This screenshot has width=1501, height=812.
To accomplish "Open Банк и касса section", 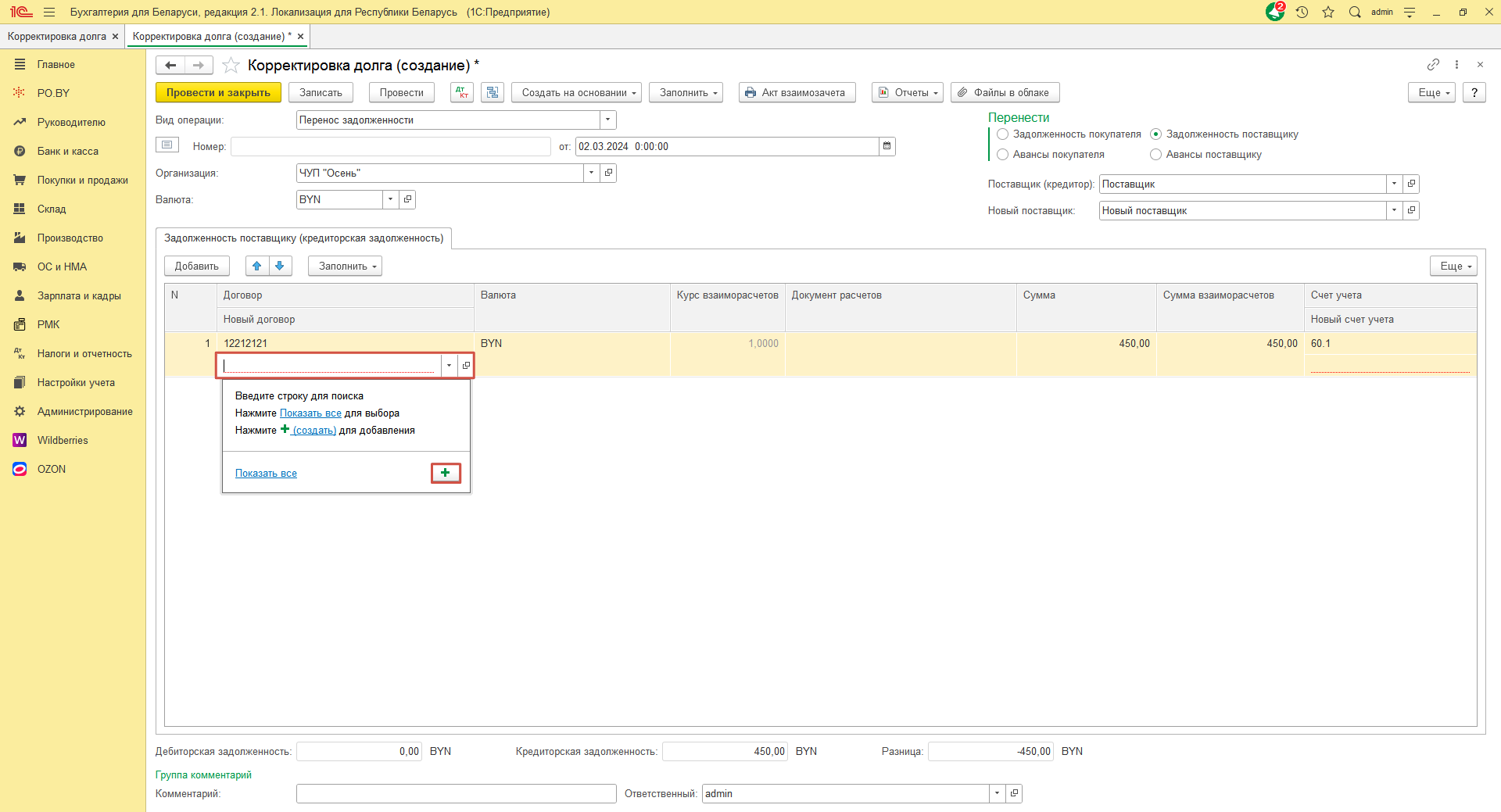I will (68, 151).
